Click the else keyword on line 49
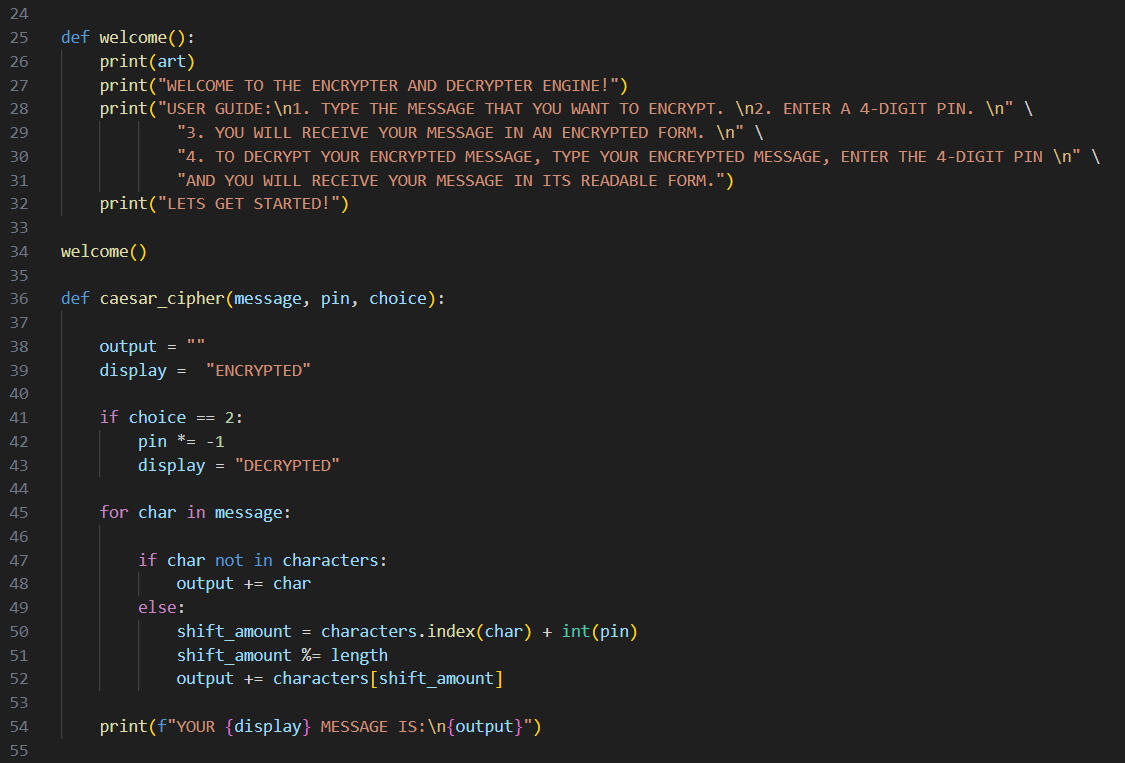The image size is (1125, 763). click(x=157, y=607)
